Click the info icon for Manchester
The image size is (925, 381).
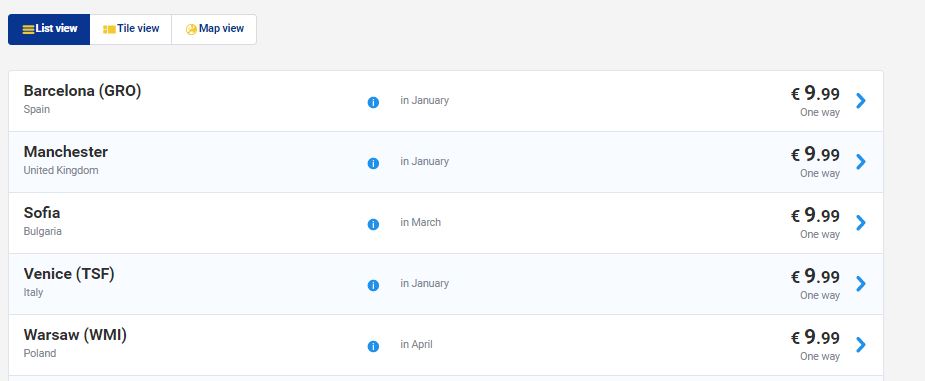coord(373,163)
